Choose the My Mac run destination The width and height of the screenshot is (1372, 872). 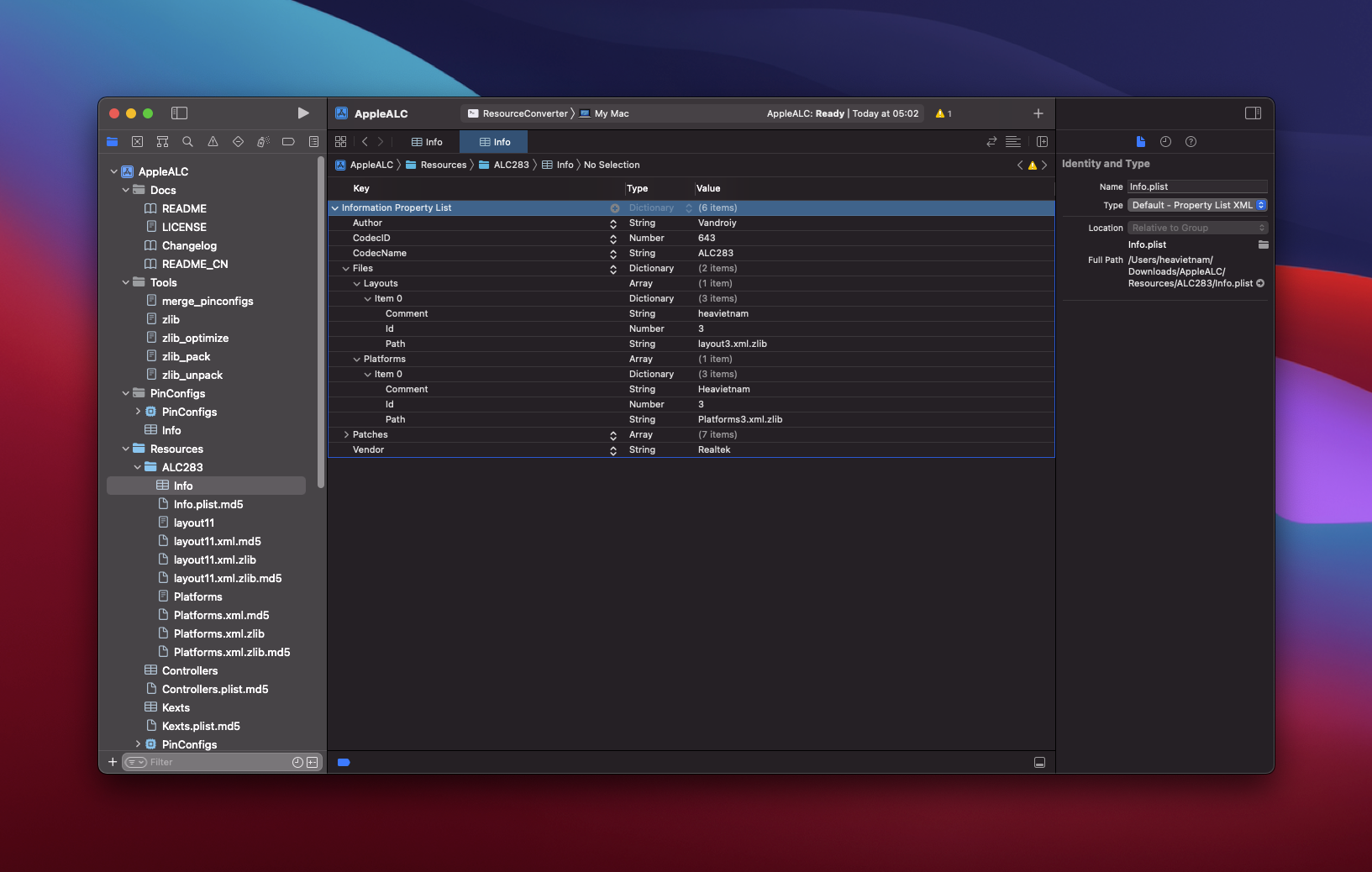605,113
